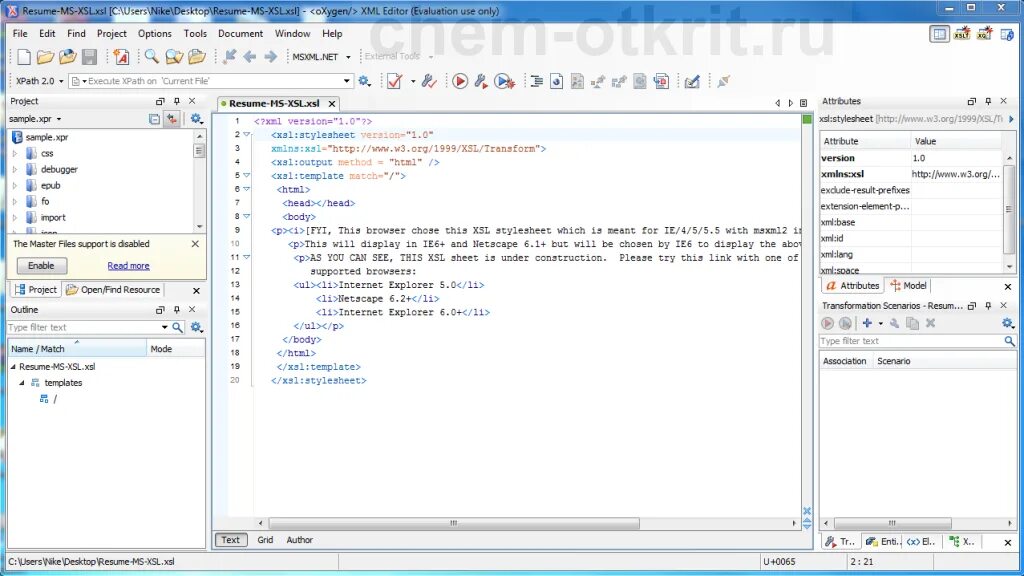1024x576 pixels.
Task: Collapse the templates node in Outline
Action: (x=22, y=383)
